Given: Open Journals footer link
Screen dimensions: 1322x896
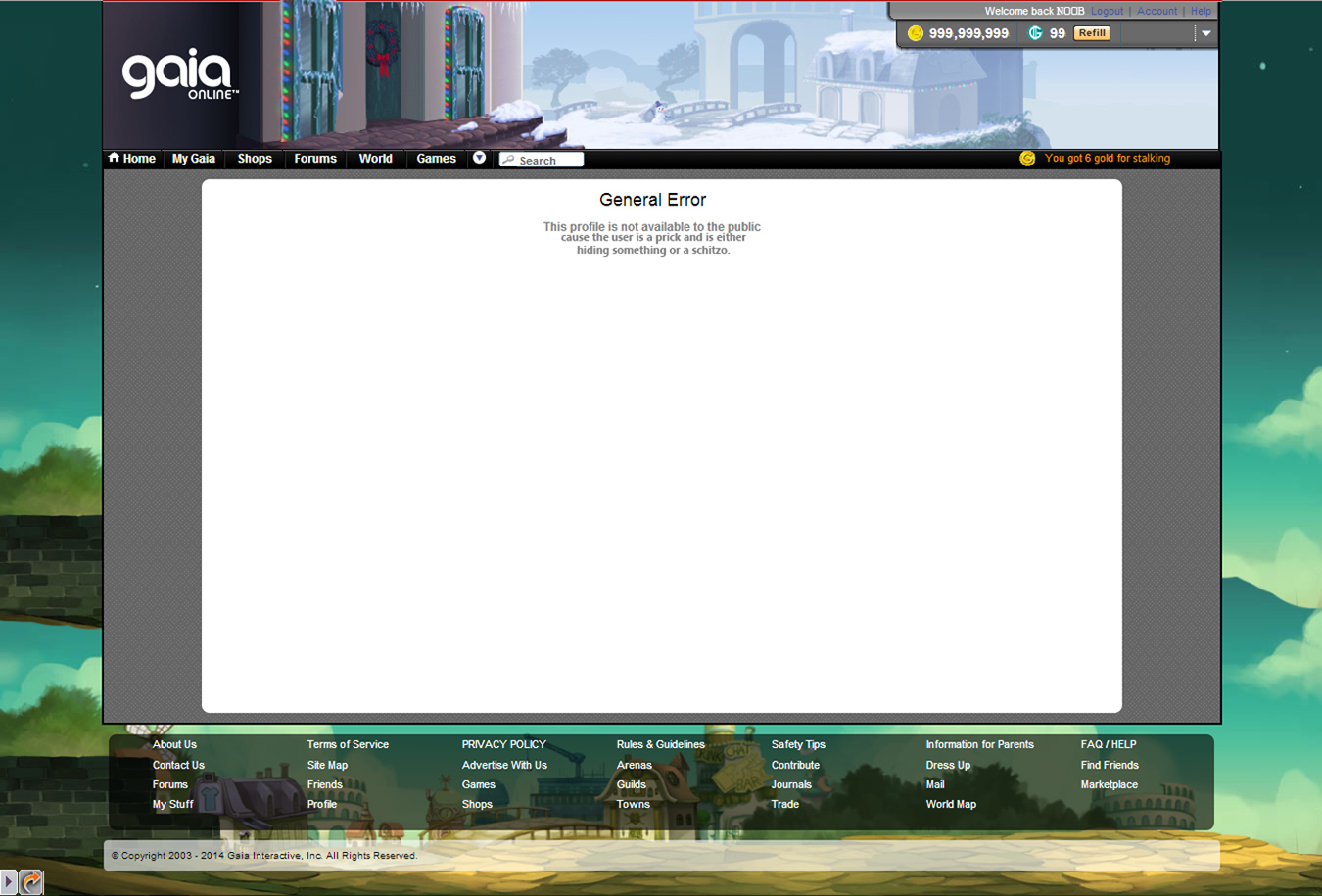Looking at the screenshot, I should point(791,784).
